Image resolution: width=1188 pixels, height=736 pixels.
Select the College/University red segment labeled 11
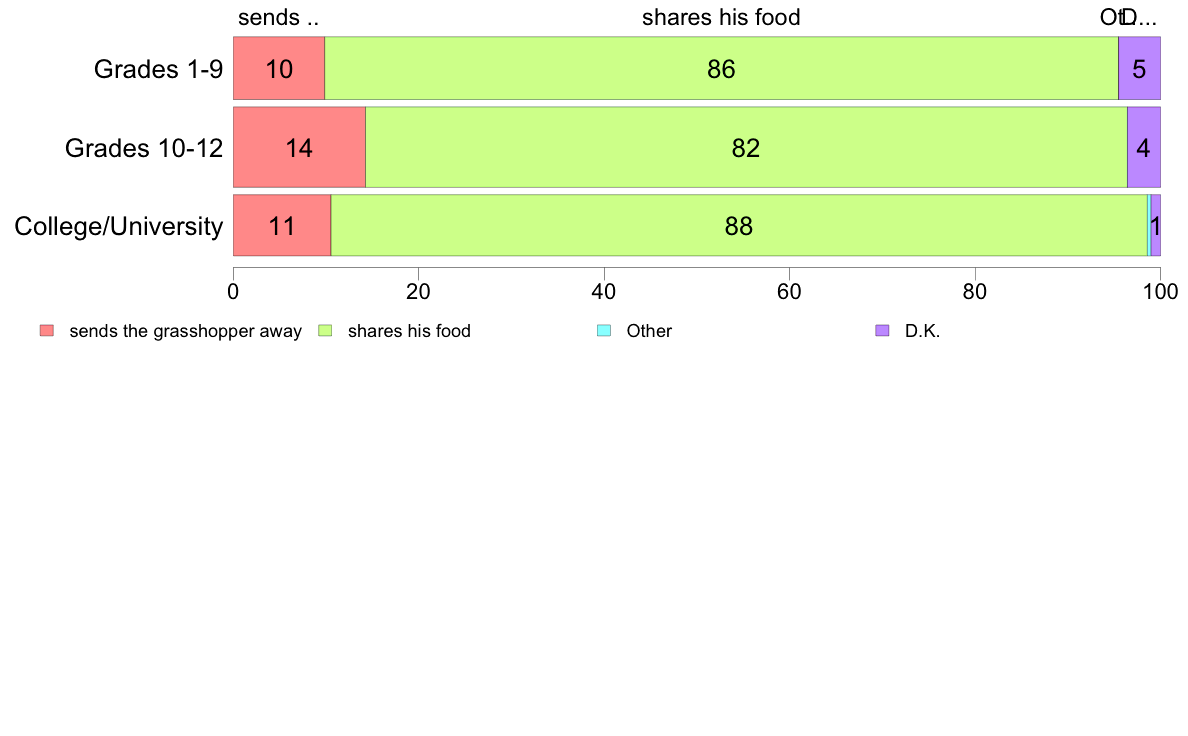[x=282, y=225]
